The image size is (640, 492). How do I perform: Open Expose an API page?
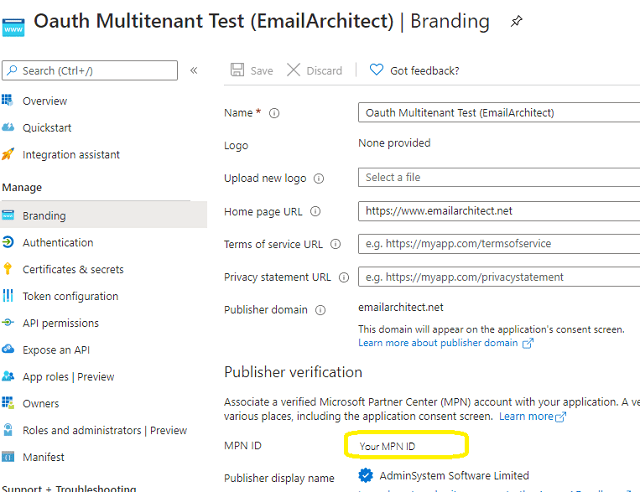pos(56,350)
